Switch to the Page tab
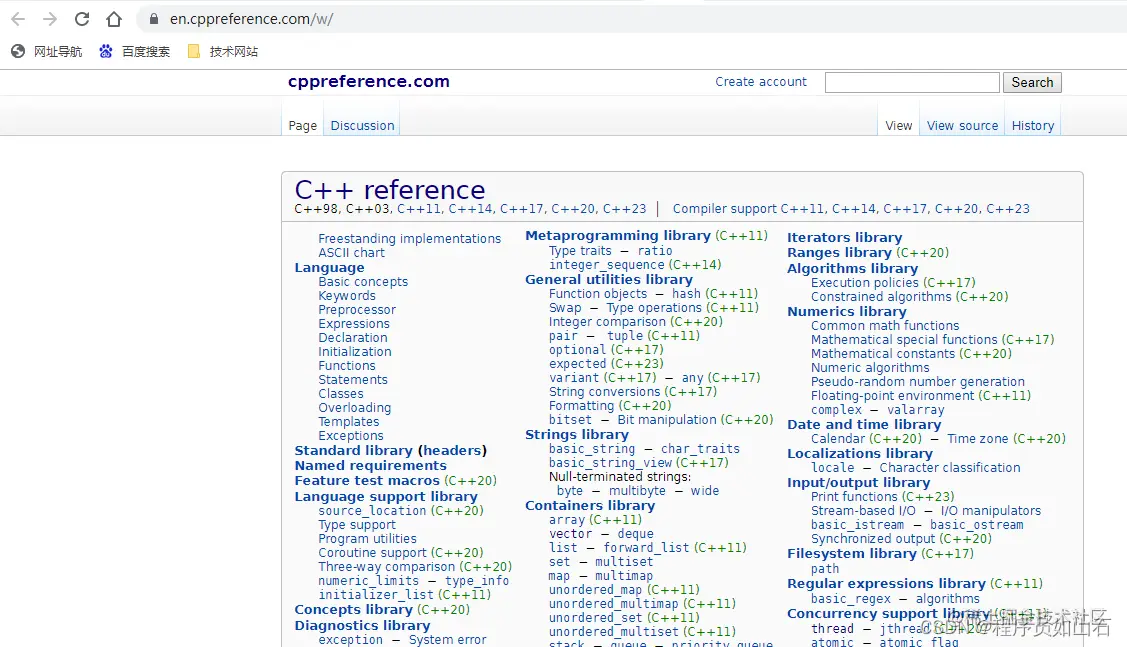1127x647 pixels. tap(303, 126)
